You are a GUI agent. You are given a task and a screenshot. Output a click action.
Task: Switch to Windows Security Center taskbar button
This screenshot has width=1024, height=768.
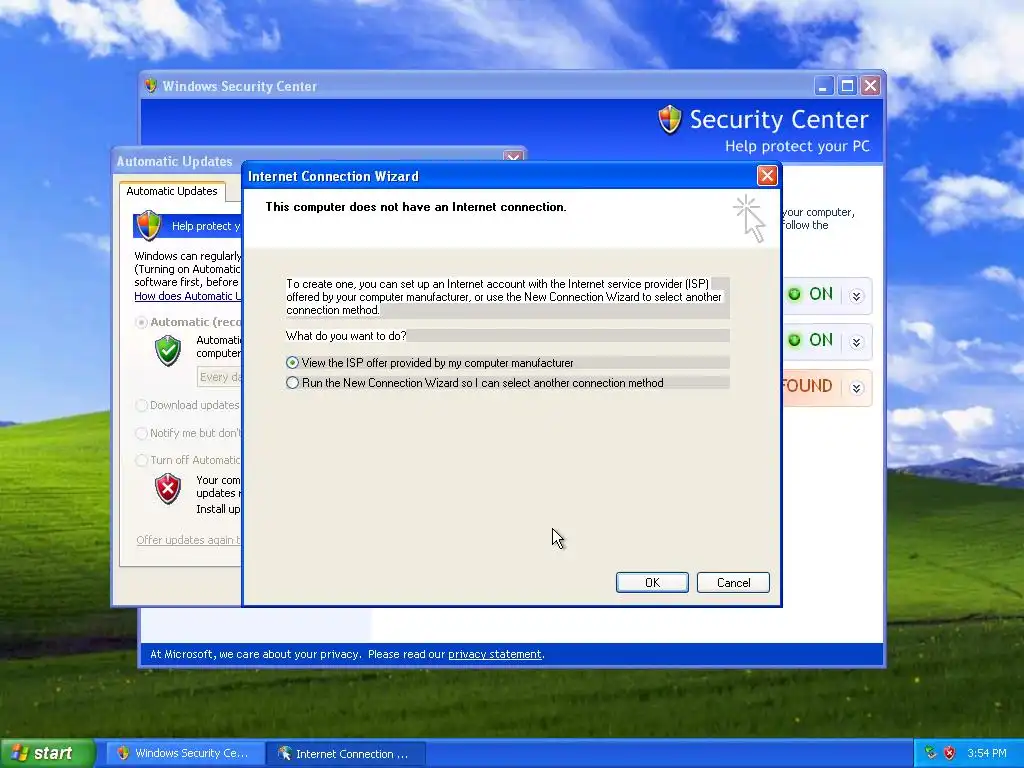(x=185, y=754)
